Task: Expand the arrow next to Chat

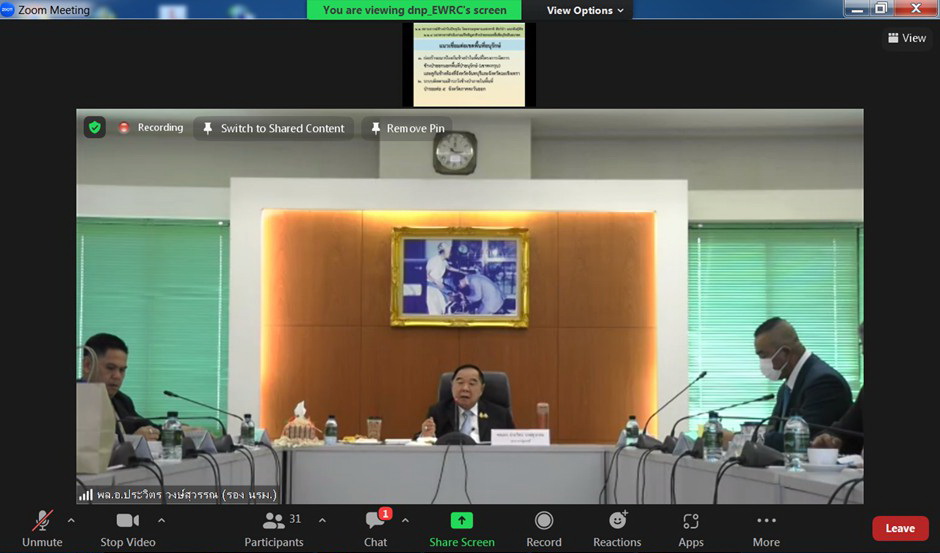Action: [405, 520]
